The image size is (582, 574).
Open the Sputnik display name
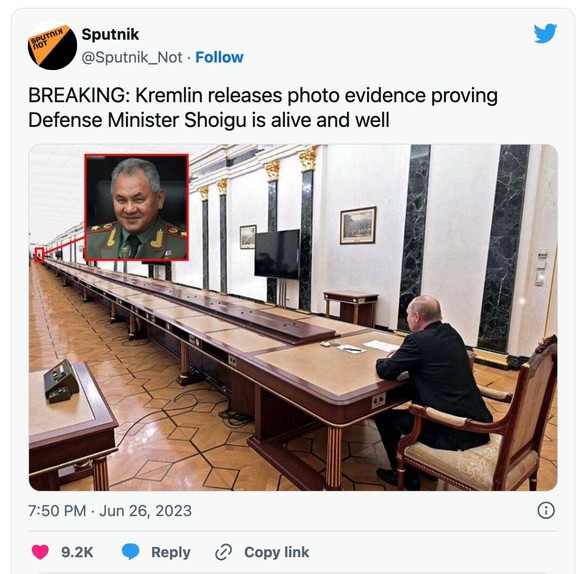[110, 34]
